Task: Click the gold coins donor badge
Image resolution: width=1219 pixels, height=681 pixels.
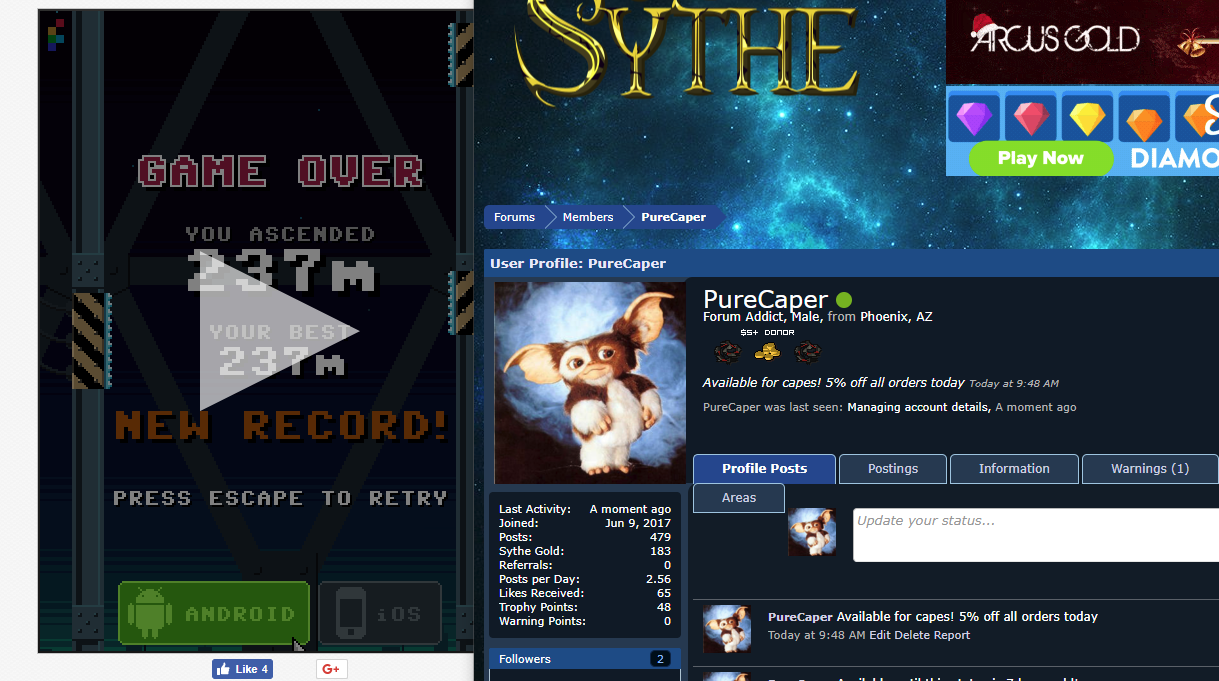Action: click(767, 351)
